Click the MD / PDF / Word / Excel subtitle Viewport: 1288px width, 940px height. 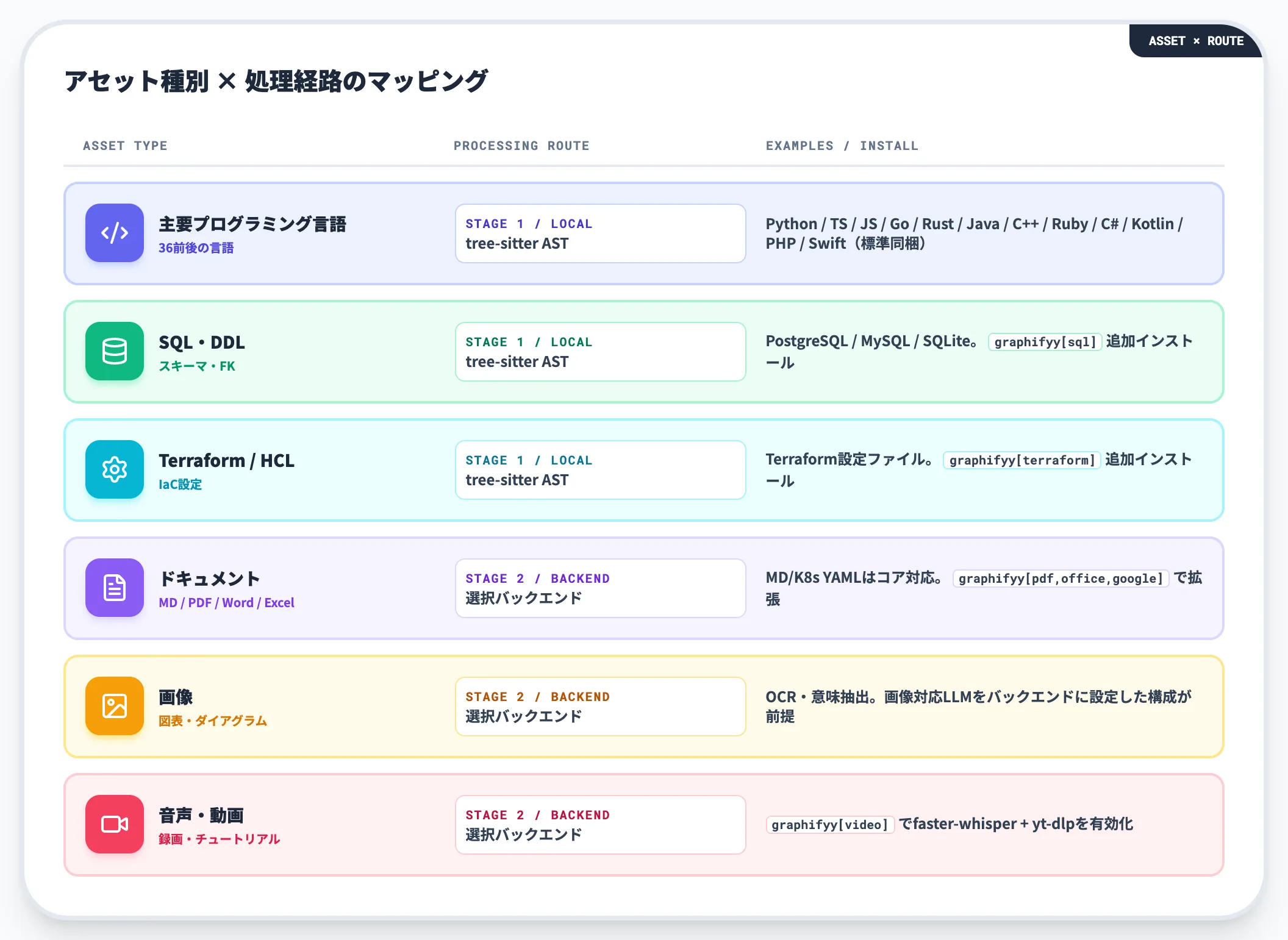(226, 603)
